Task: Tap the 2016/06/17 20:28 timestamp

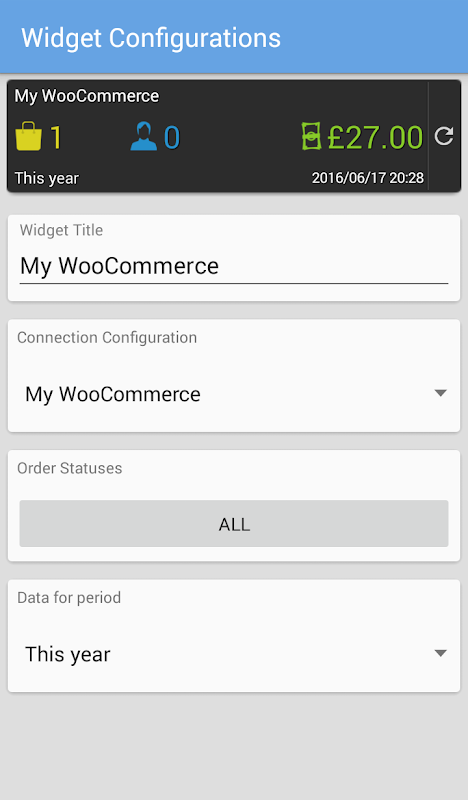Action: click(x=368, y=178)
